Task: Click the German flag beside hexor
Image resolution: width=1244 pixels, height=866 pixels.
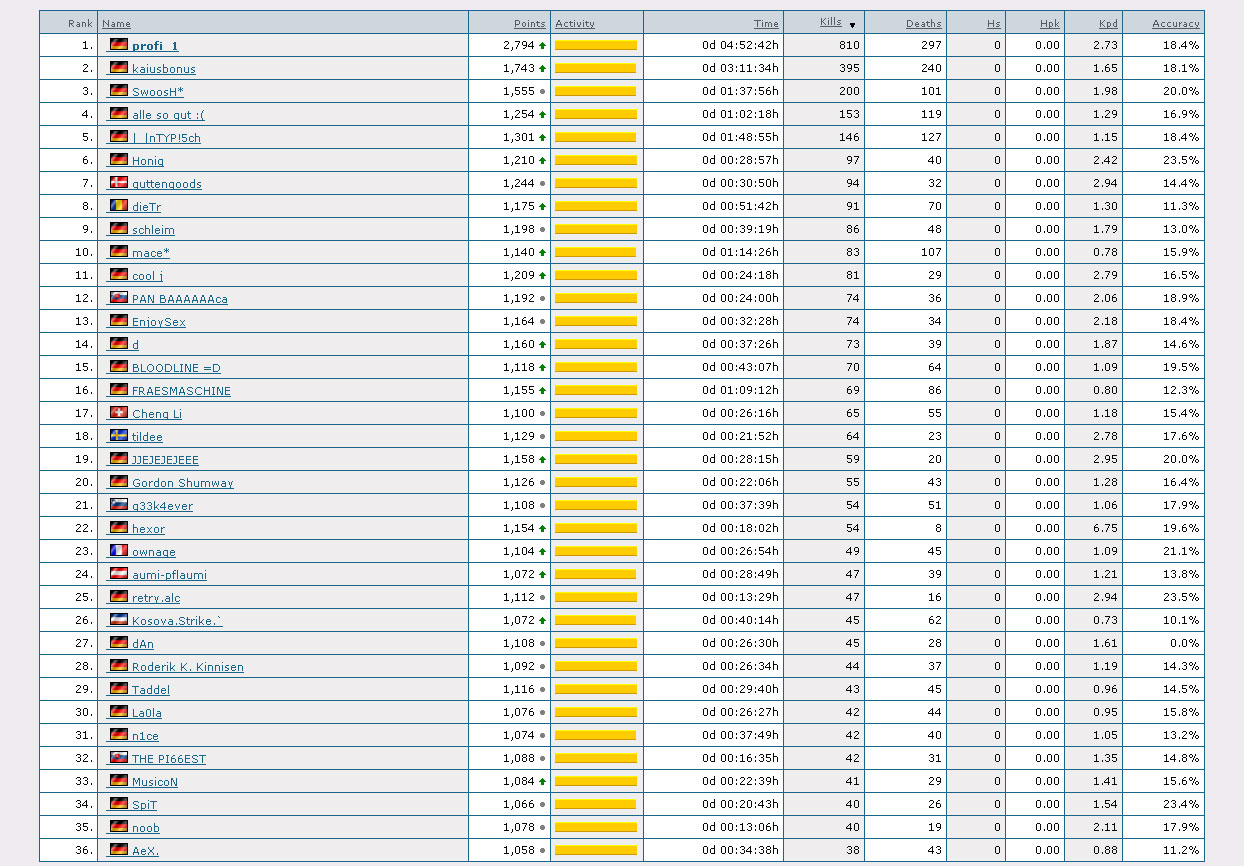Action: (x=119, y=527)
